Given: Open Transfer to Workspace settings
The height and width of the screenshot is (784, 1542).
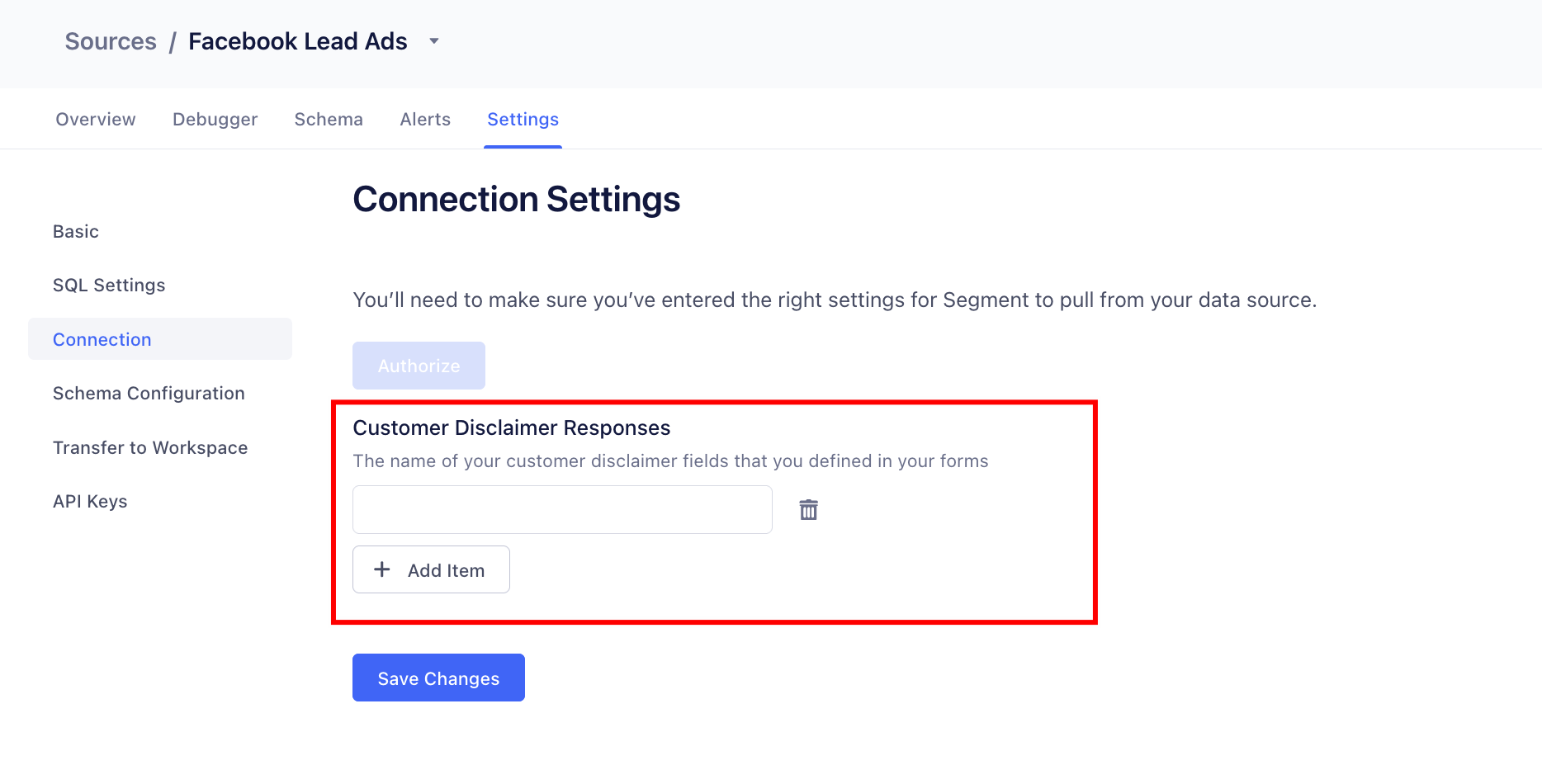Looking at the screenshot, I should [x=150, y=447].
